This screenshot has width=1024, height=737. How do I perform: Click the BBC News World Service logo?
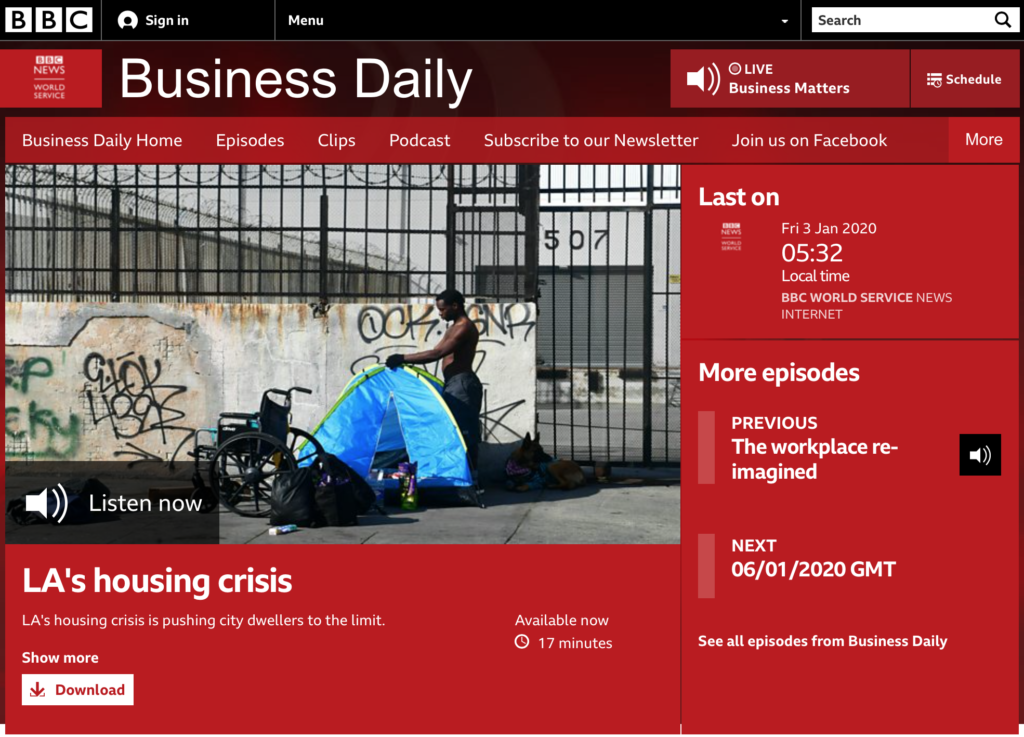(x=50, y=78)
